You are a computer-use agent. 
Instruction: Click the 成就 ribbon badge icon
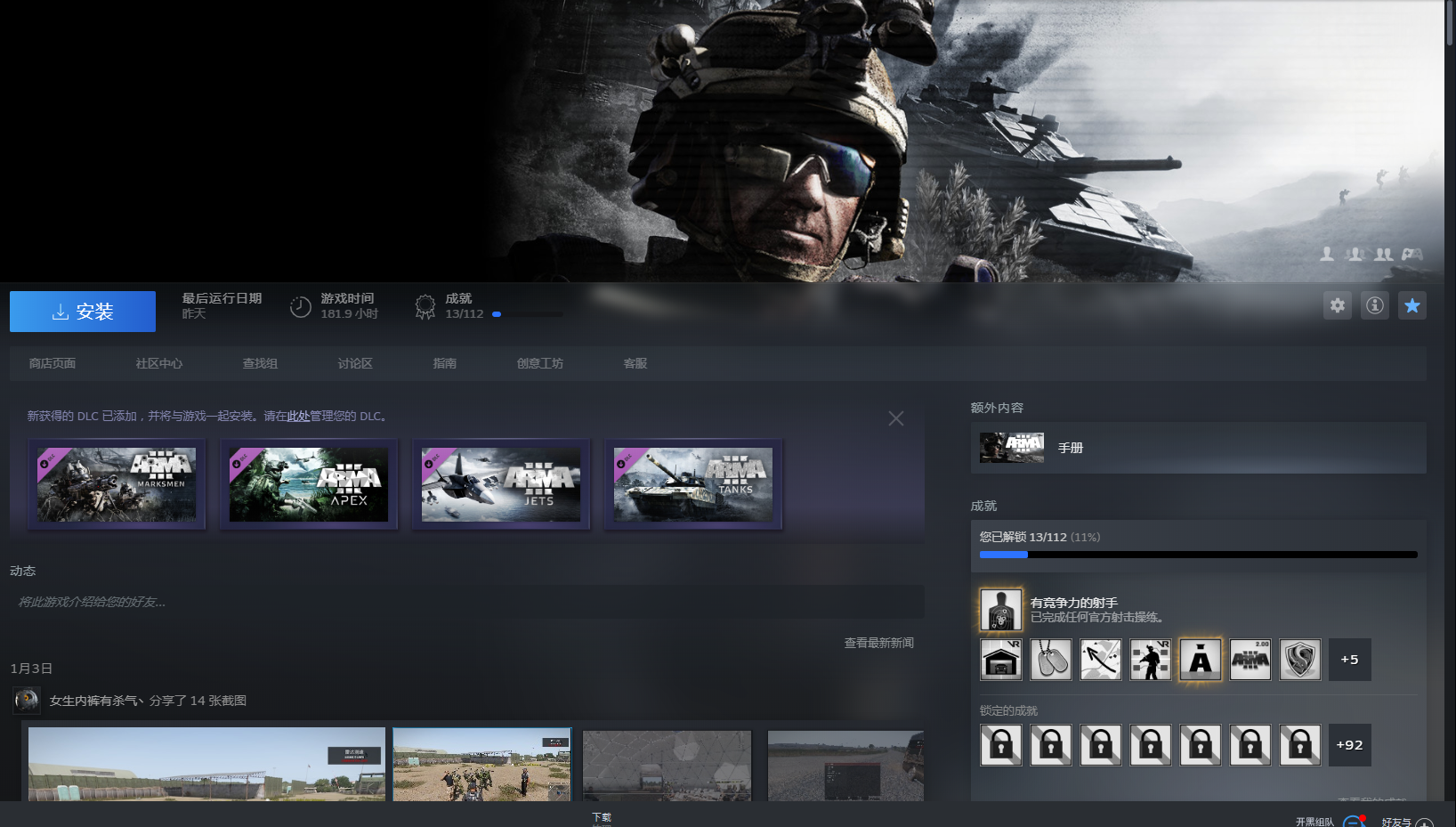point(425,307)
